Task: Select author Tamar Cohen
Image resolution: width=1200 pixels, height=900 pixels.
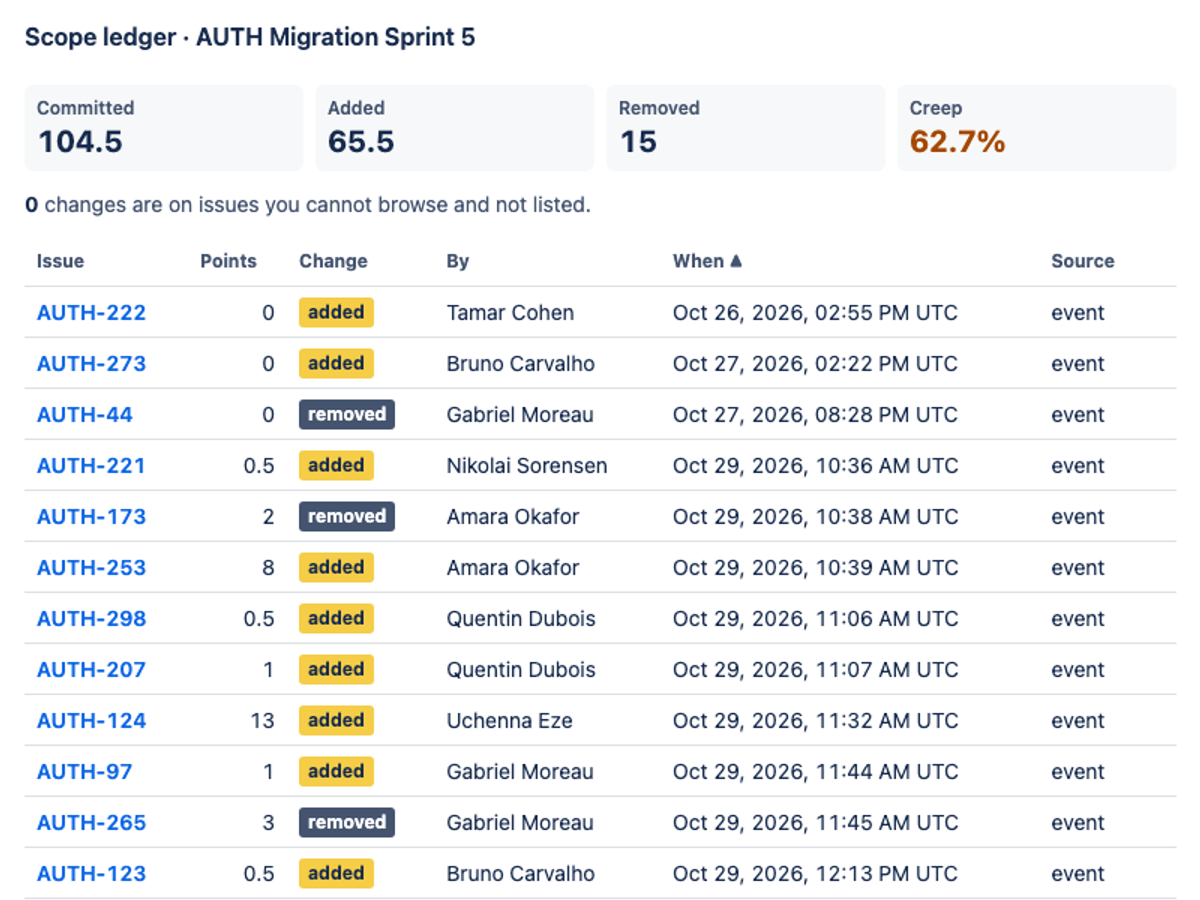Action: [x=510, y=313]
